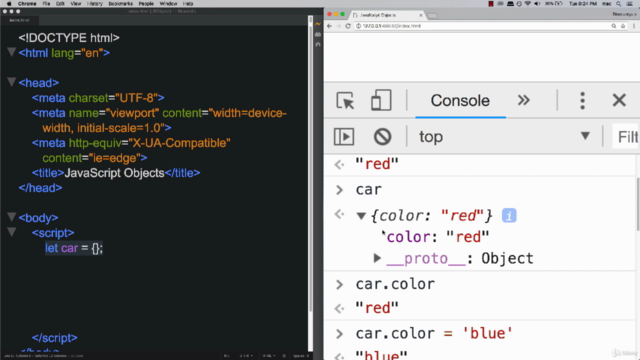Click the color: "red" property line
The width and height of the screenshot is (640, 360).
tap(438, 237)
